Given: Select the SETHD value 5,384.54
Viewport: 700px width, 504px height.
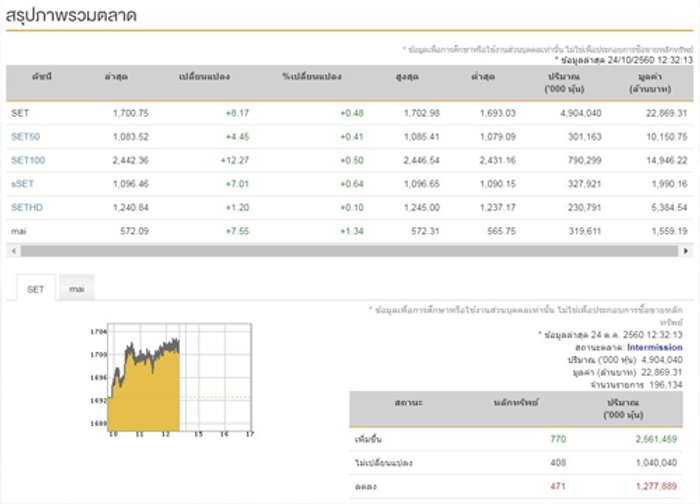Looking at the screenshot, I should pos(669,208).
